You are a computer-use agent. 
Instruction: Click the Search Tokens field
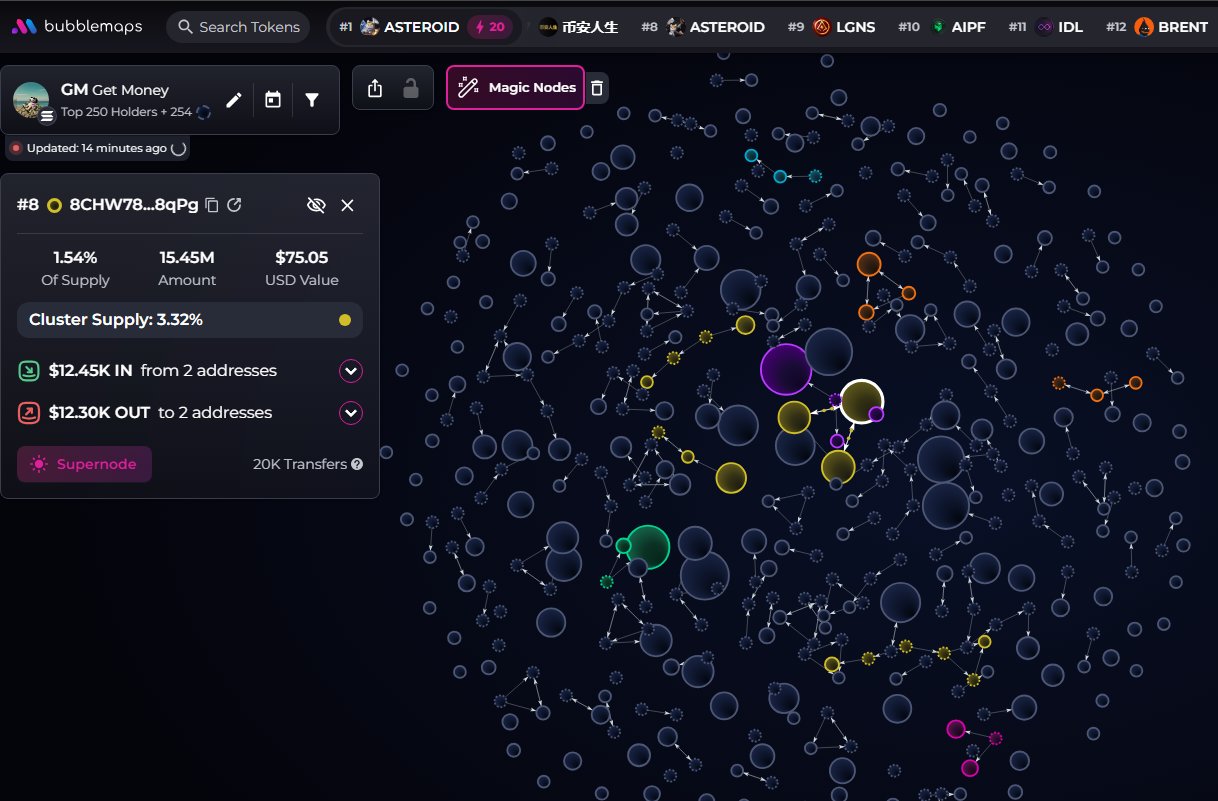tap(238, 27)
